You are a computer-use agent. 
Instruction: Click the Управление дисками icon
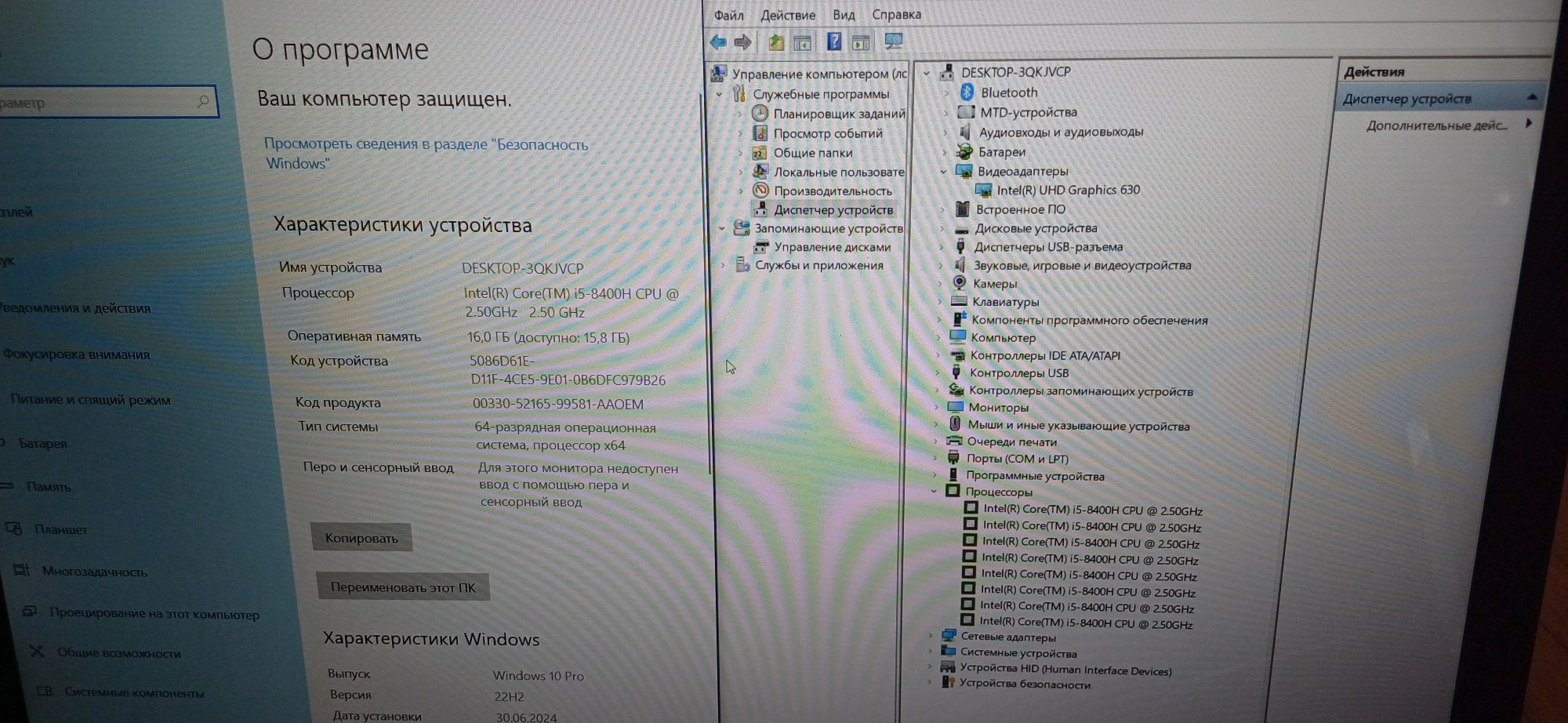[760, 246]
